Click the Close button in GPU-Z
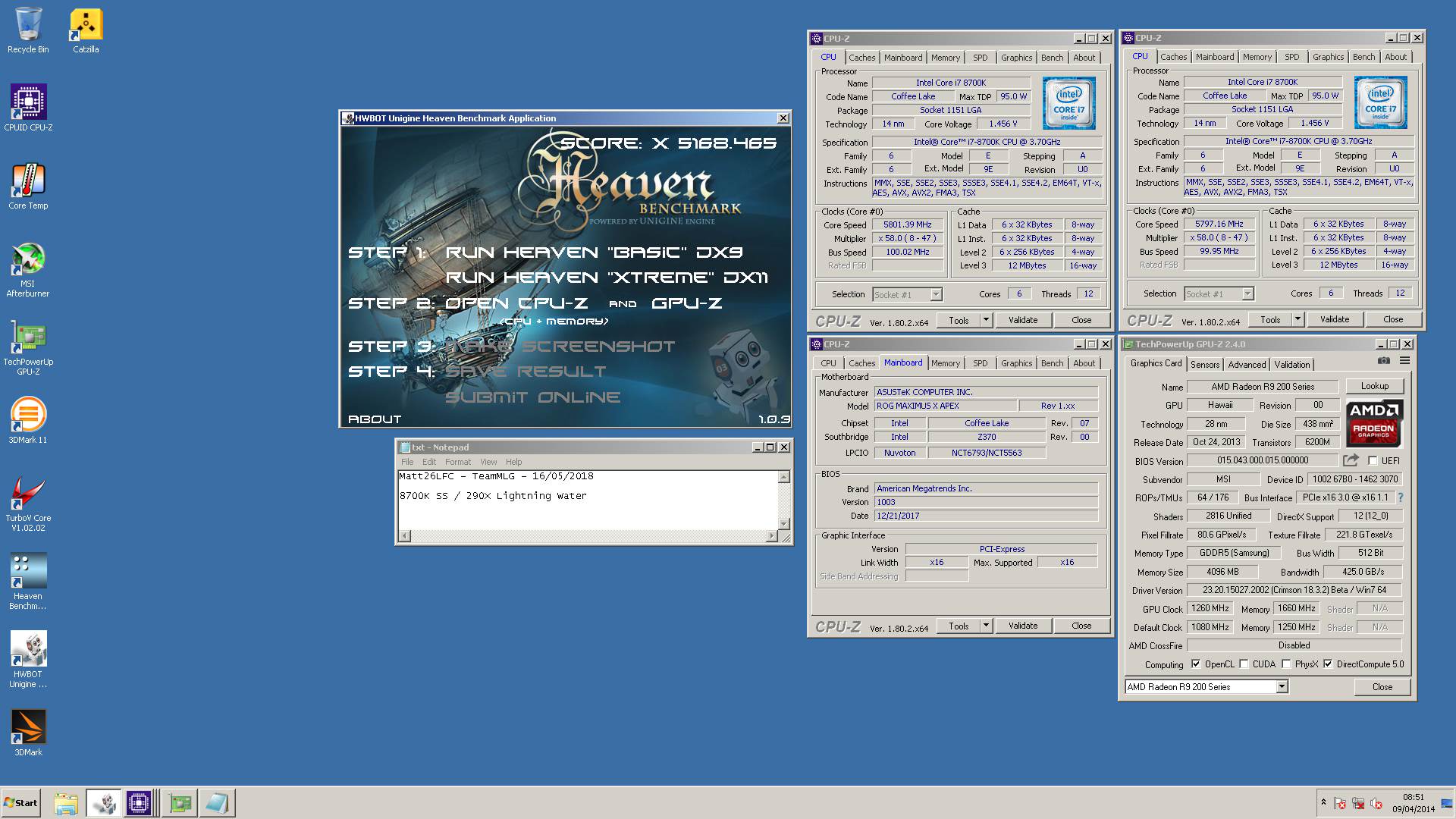1456x819 pixels. coord(1382,687)
